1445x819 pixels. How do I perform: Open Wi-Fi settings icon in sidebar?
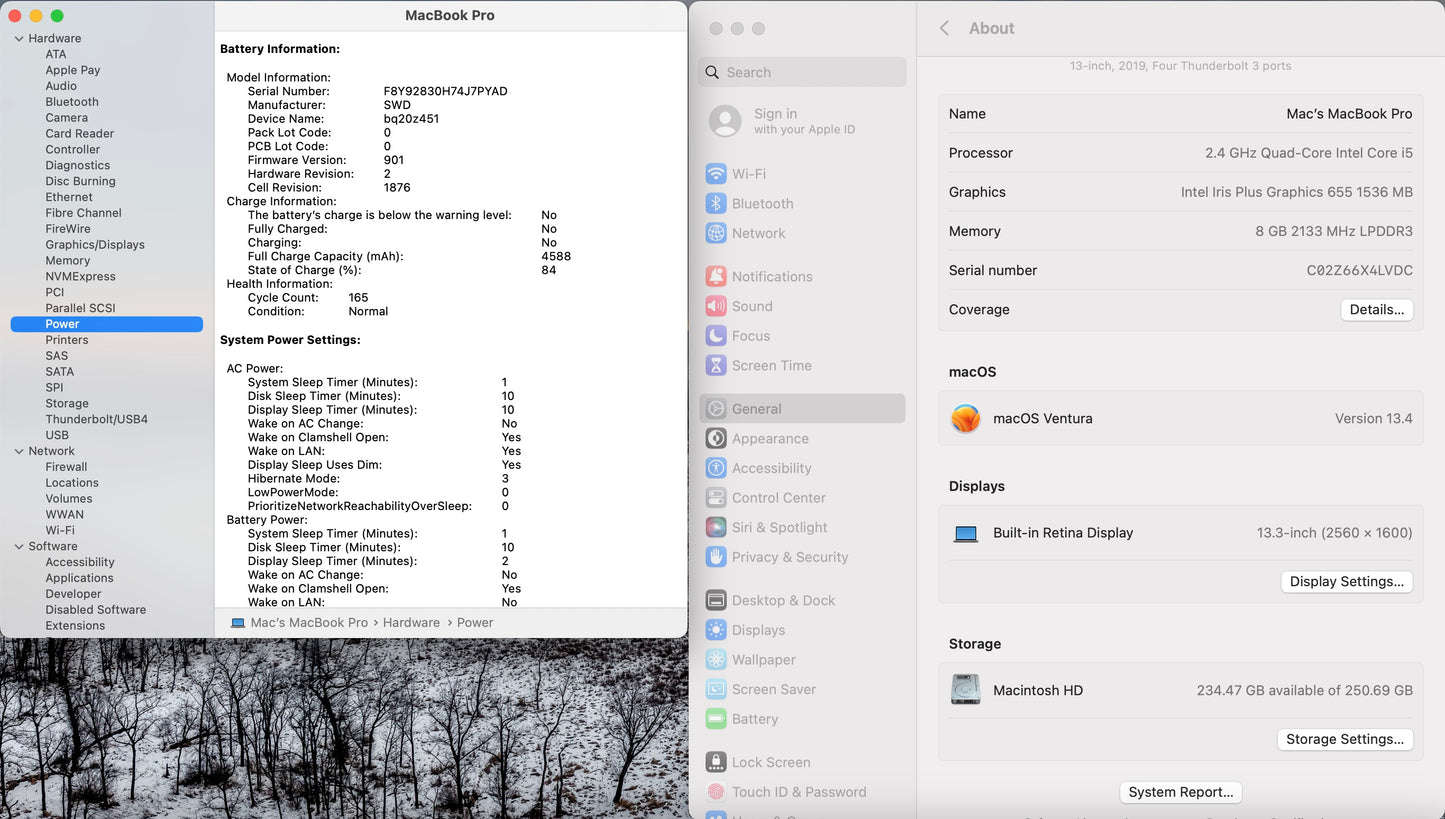(716, 174)
